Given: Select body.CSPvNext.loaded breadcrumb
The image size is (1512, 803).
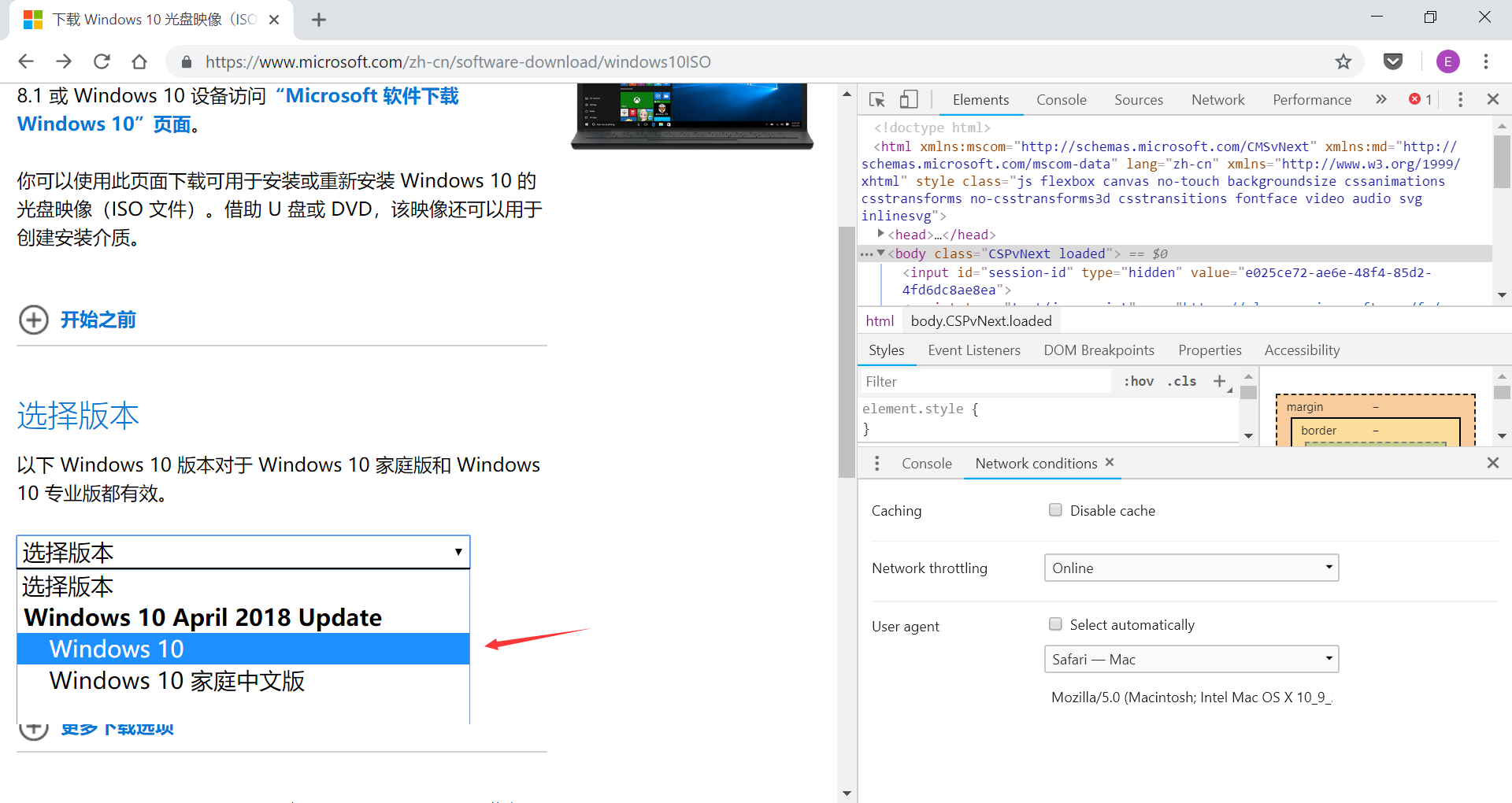Looking at the screenshot, I should (981, 321).
